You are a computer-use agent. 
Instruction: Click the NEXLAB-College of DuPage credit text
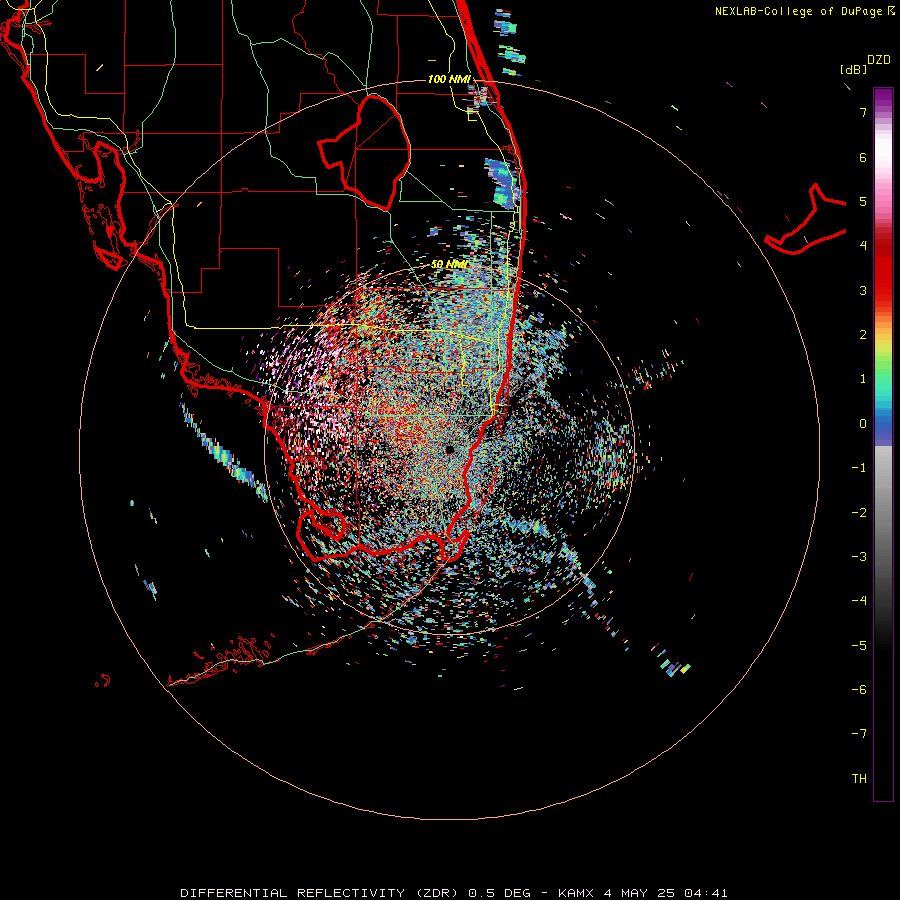click(x=800, y=11)
